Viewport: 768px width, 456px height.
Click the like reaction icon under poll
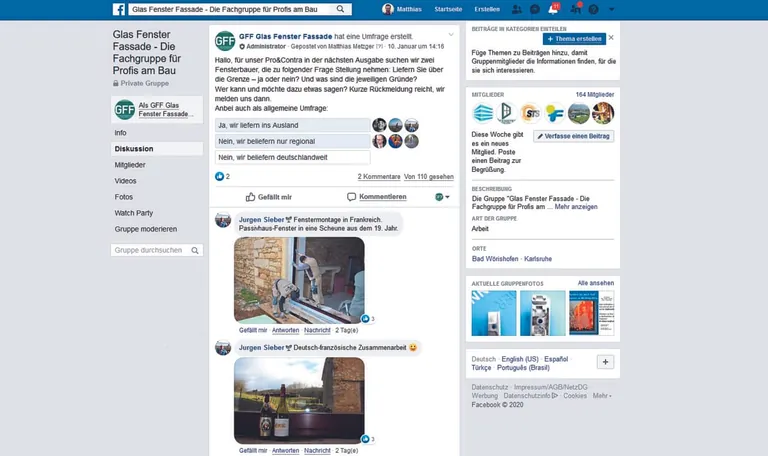220,176
